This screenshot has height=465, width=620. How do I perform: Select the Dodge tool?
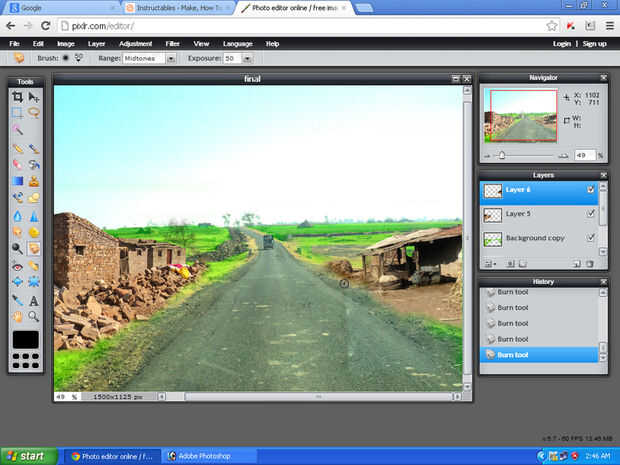point(17,248)
